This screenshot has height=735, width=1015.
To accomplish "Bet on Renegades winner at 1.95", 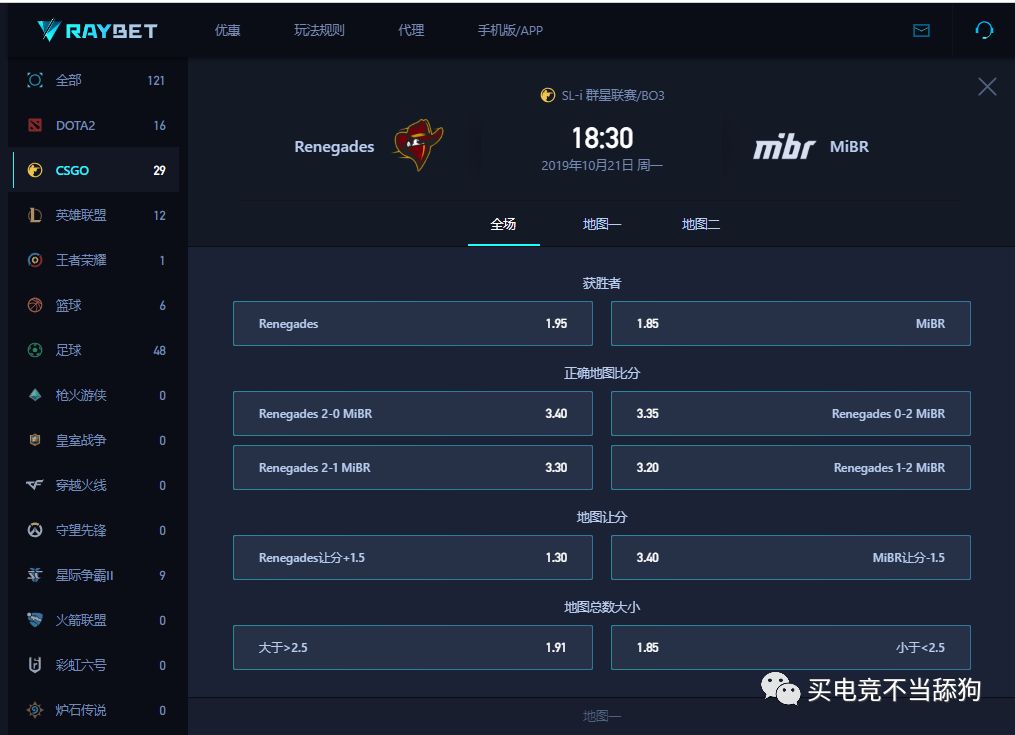I will pyautogui.click(x=413, y=323).
